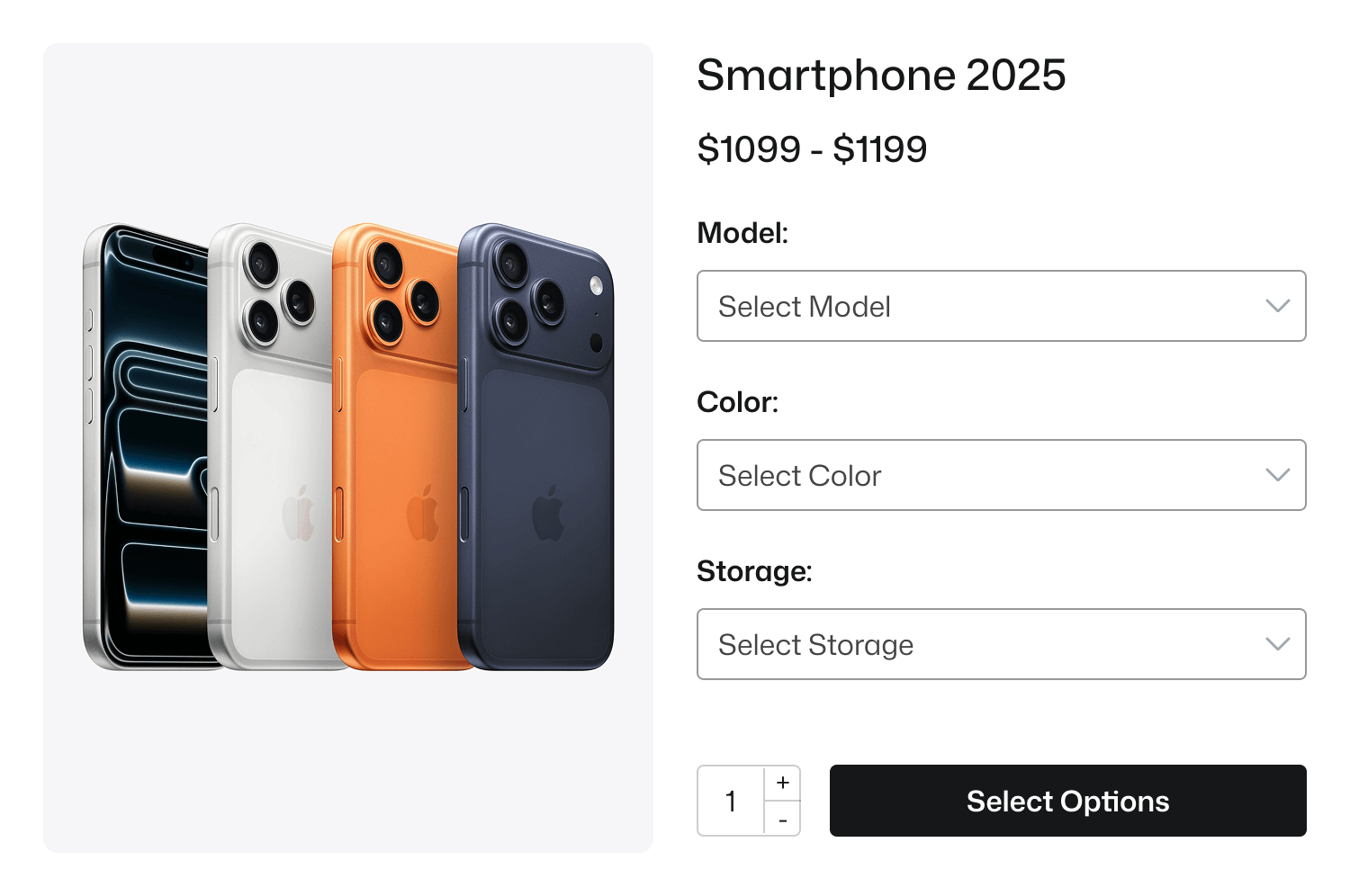
Task: Click the price range $1099 - $1199
Action: pyautogui.click(x=813, y=148)
